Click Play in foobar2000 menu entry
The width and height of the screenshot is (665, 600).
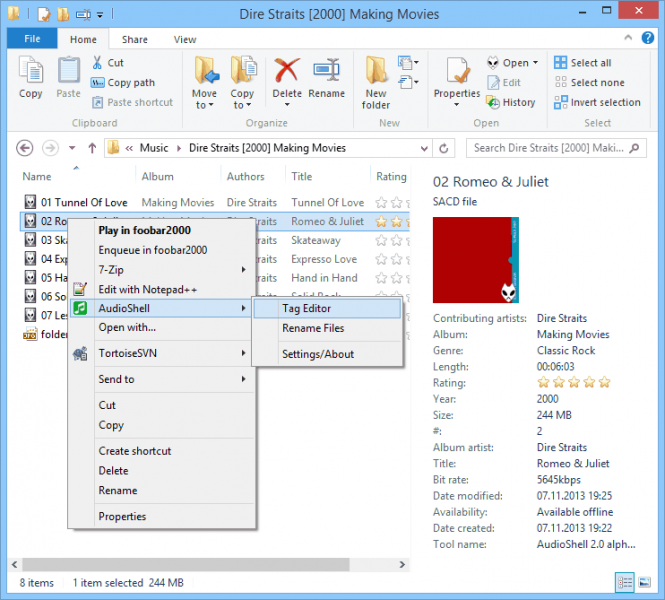[x=145, y=230]
